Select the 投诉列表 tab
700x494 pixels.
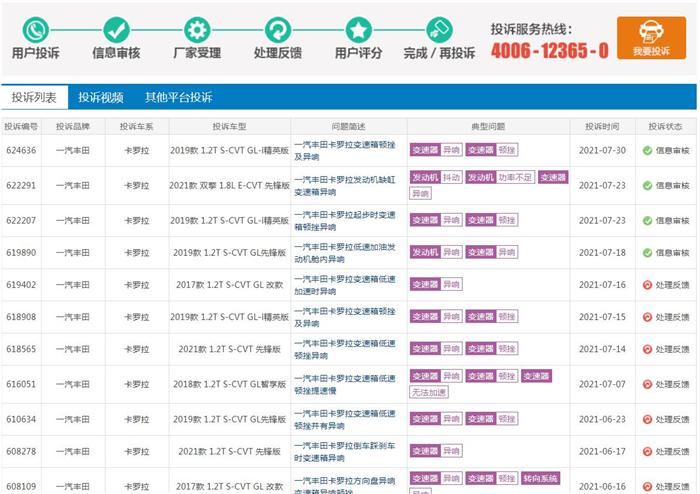[x=34, y=97]
